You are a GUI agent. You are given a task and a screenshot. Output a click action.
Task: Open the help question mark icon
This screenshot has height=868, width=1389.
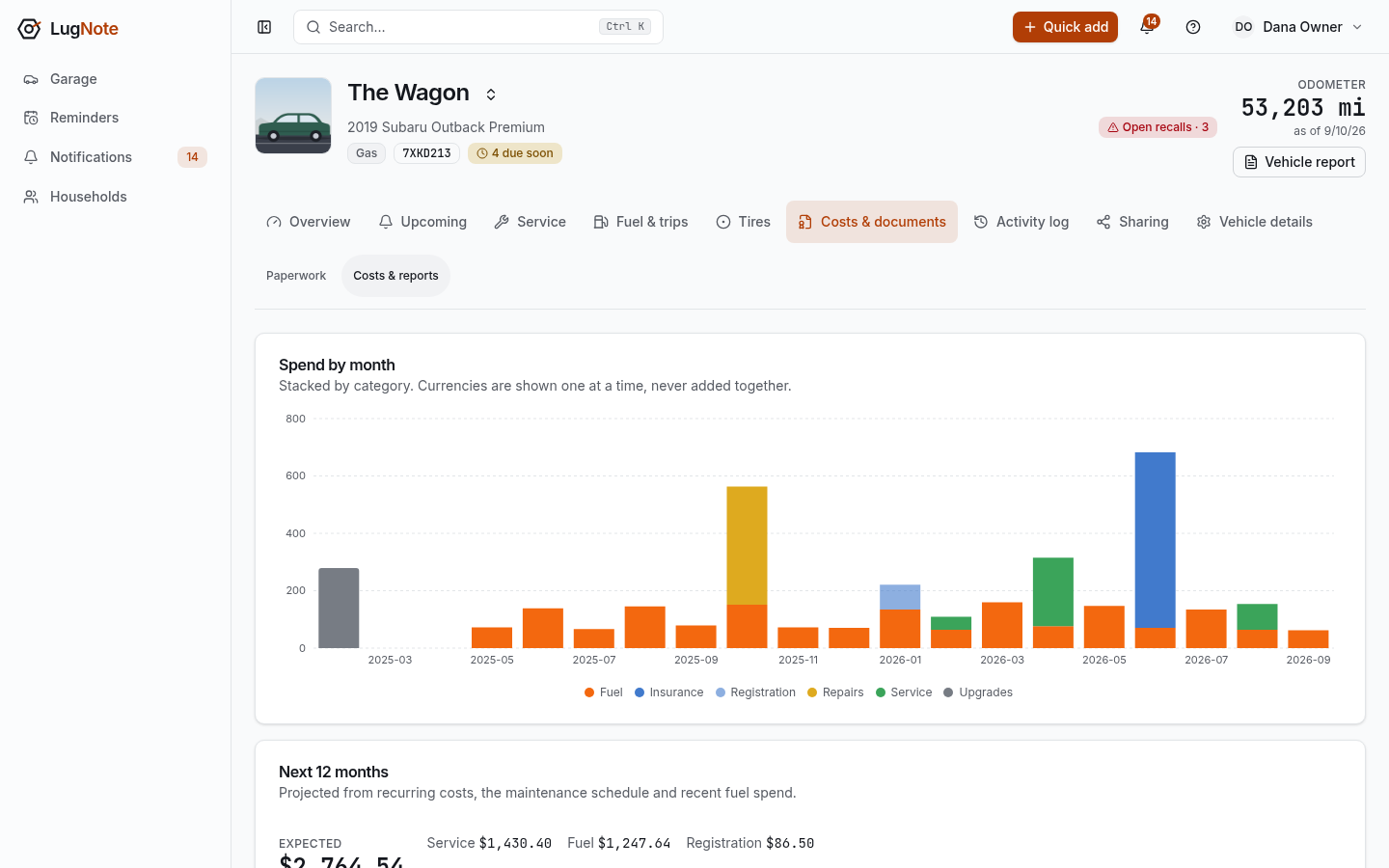click(x=1193, y=27)
